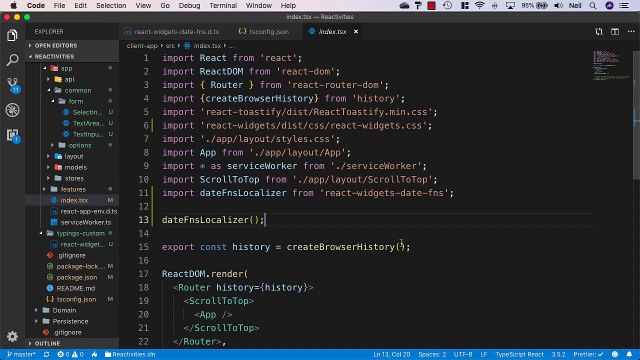Click the src breadcrumb segment
The height and width of the screenshot is (360, 640).
coord(170,46)
